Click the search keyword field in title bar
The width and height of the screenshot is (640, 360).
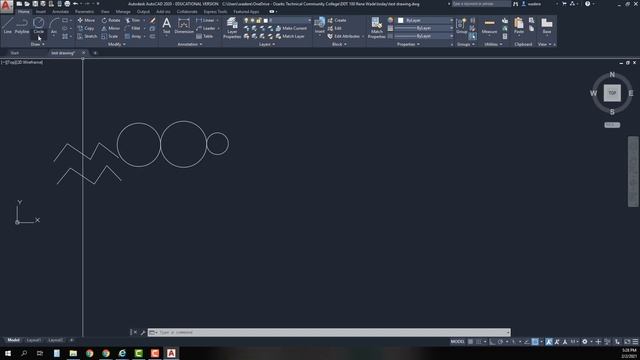pyautogui.click(x=481, y=4)
